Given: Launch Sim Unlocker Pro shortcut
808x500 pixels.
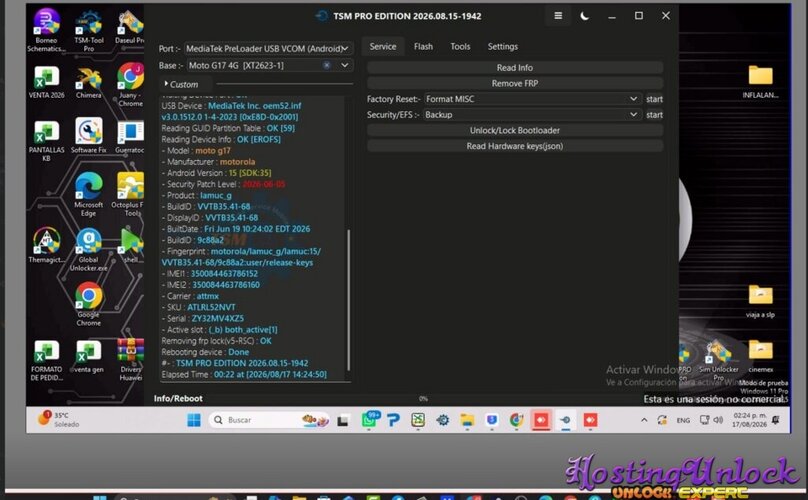Looking at the screenshot, I should (x=718, y=360).
